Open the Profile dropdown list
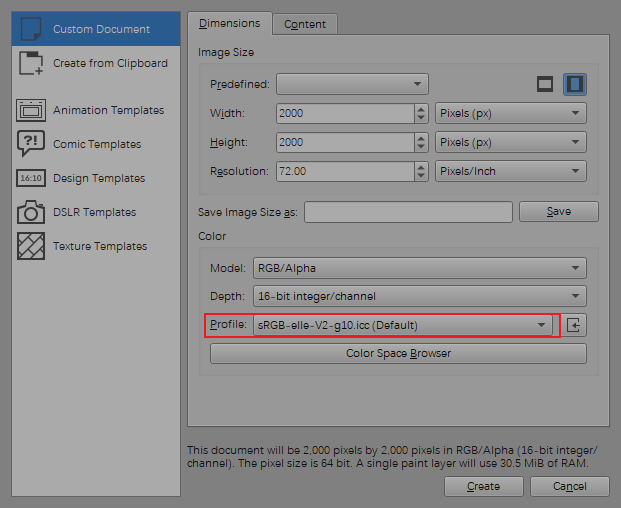 (x=403, y=325)
